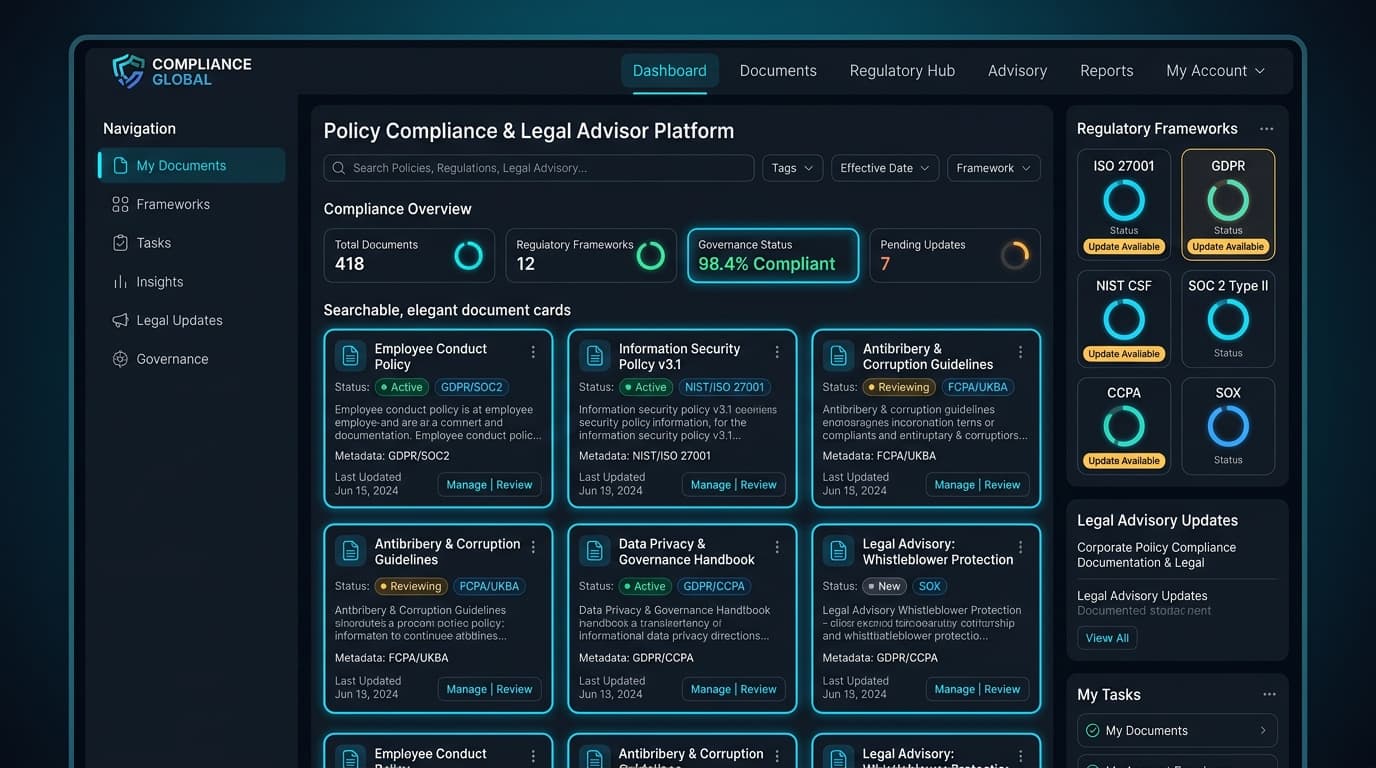Click Review on Whistleblower Protection card
This screenshot has width=1376, height=768.
(x=1002, y=689)
